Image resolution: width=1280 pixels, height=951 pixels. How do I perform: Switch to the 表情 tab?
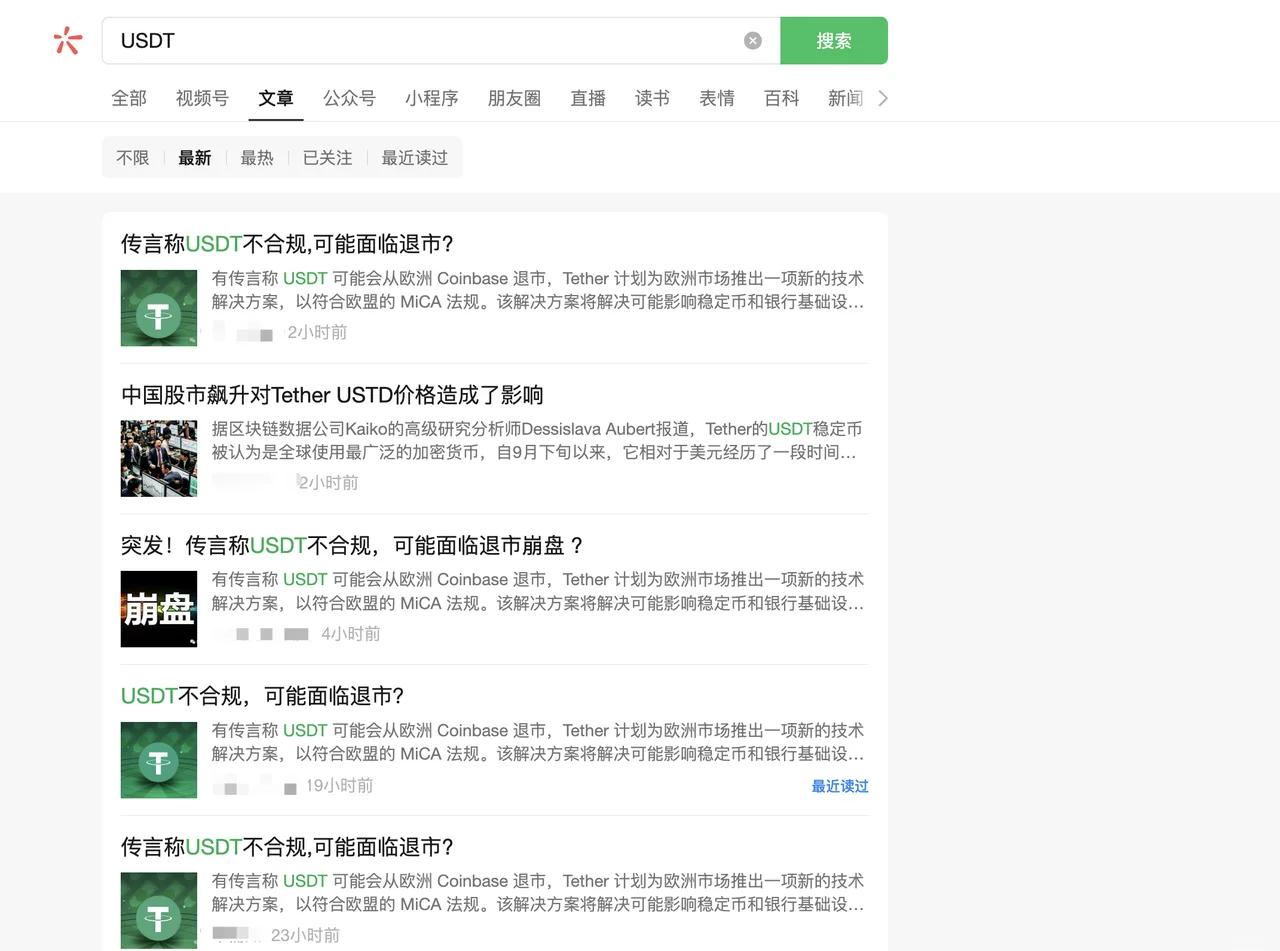point(717,98)
